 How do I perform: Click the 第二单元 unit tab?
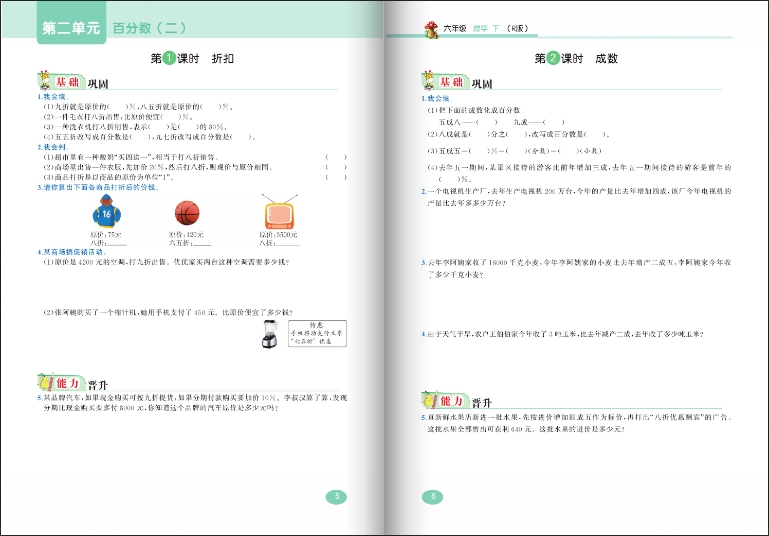tap(70, 29)
